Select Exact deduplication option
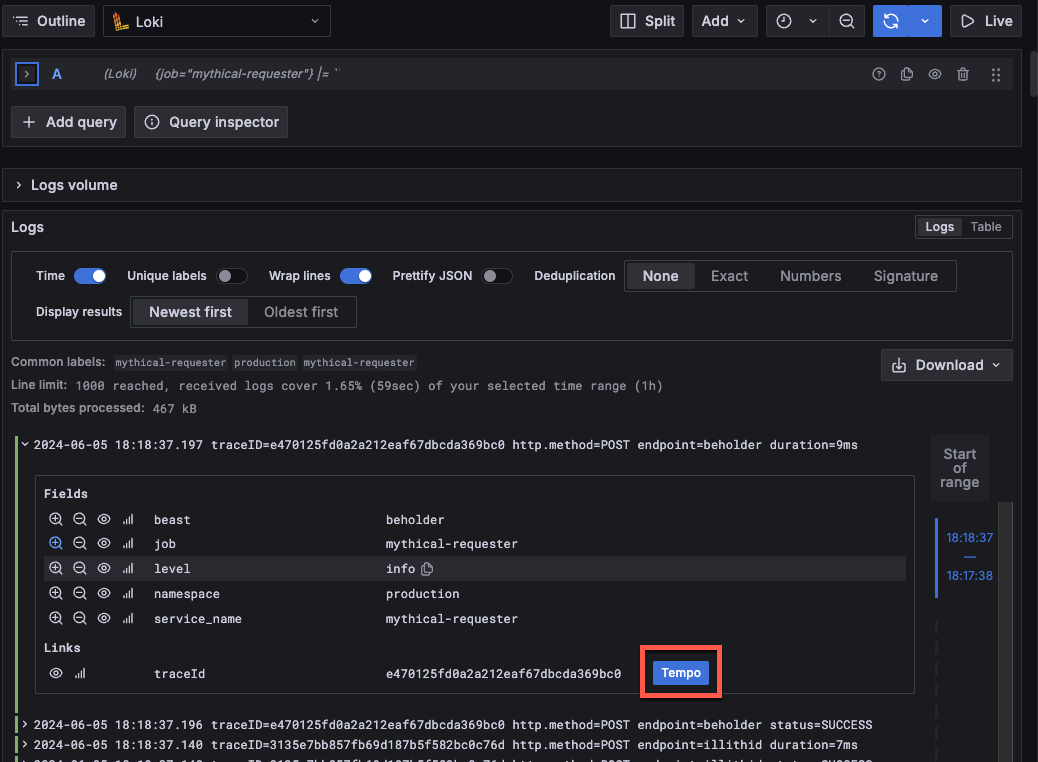This screenshot has width=1038, height=762. pyautogui.click(x=729, y=276)
